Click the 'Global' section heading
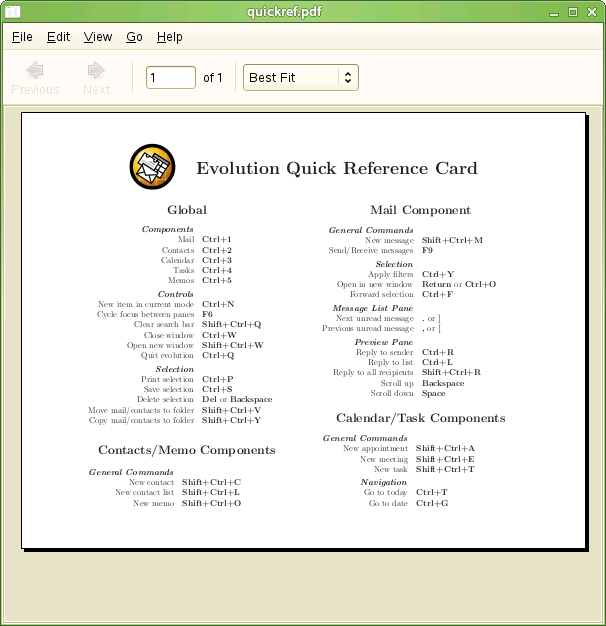This screenshot has width=606, height=626. [187, 210]
